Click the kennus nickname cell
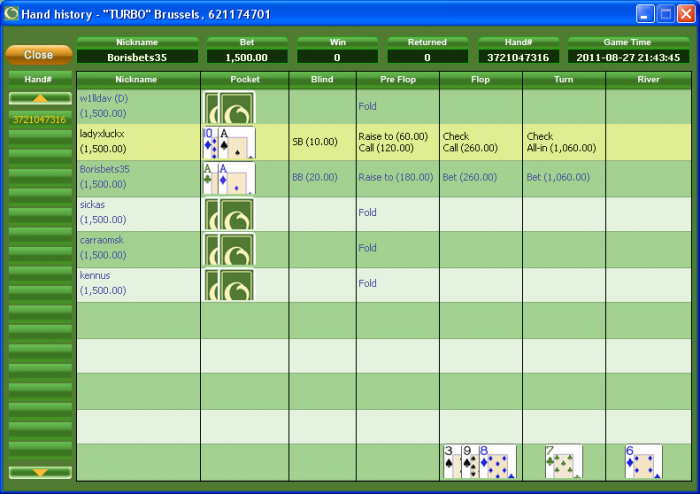The width and height of the screenshot is (700, 494). coord(138,284)
